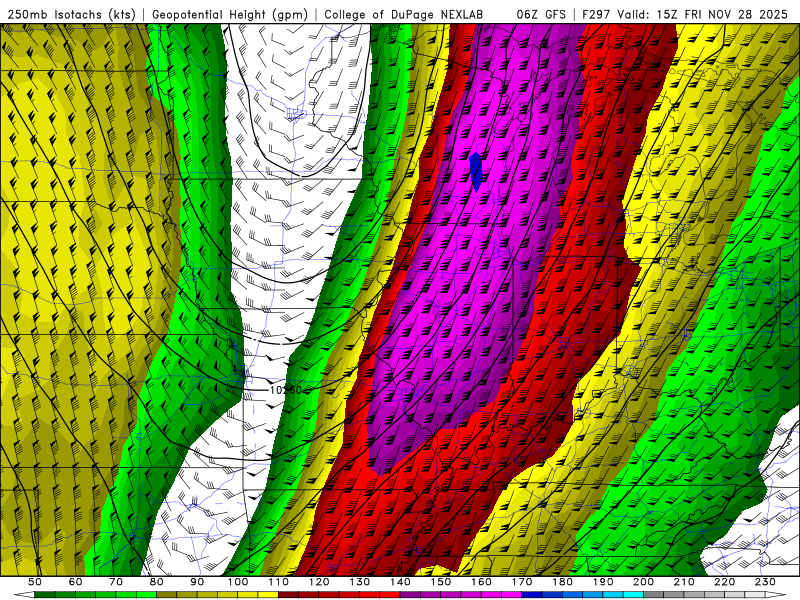Click the 60 value on the color scale

coord(75,582)
